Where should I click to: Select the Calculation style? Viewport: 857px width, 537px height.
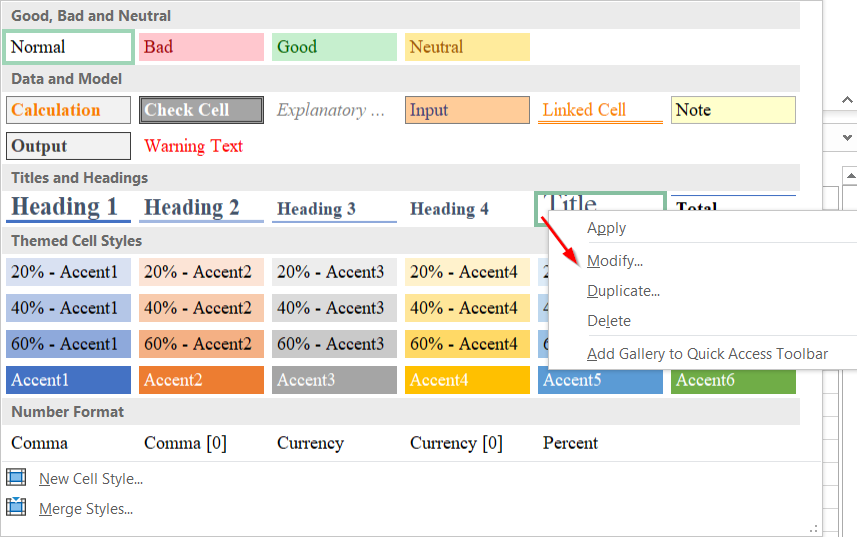point(68,110)
